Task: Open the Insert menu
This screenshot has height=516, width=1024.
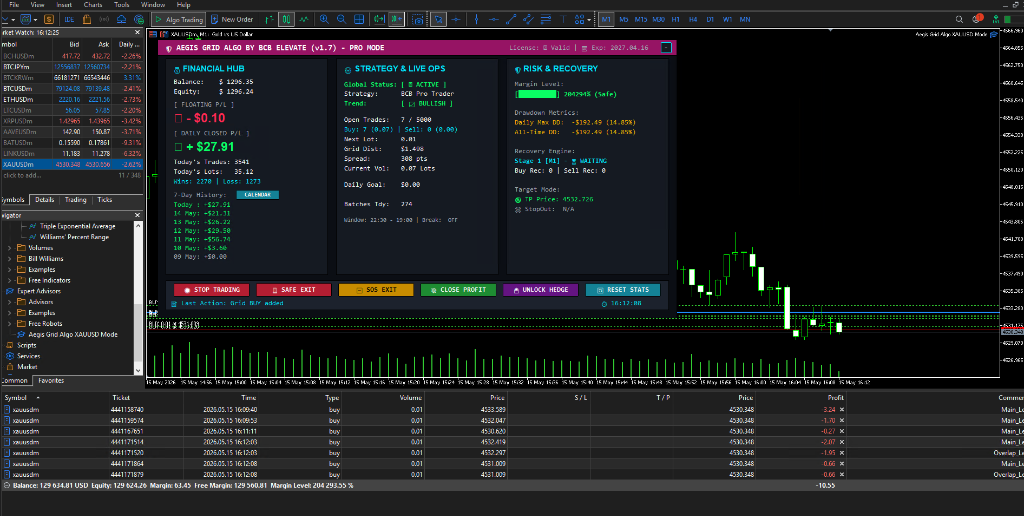Action: (64, 5)
